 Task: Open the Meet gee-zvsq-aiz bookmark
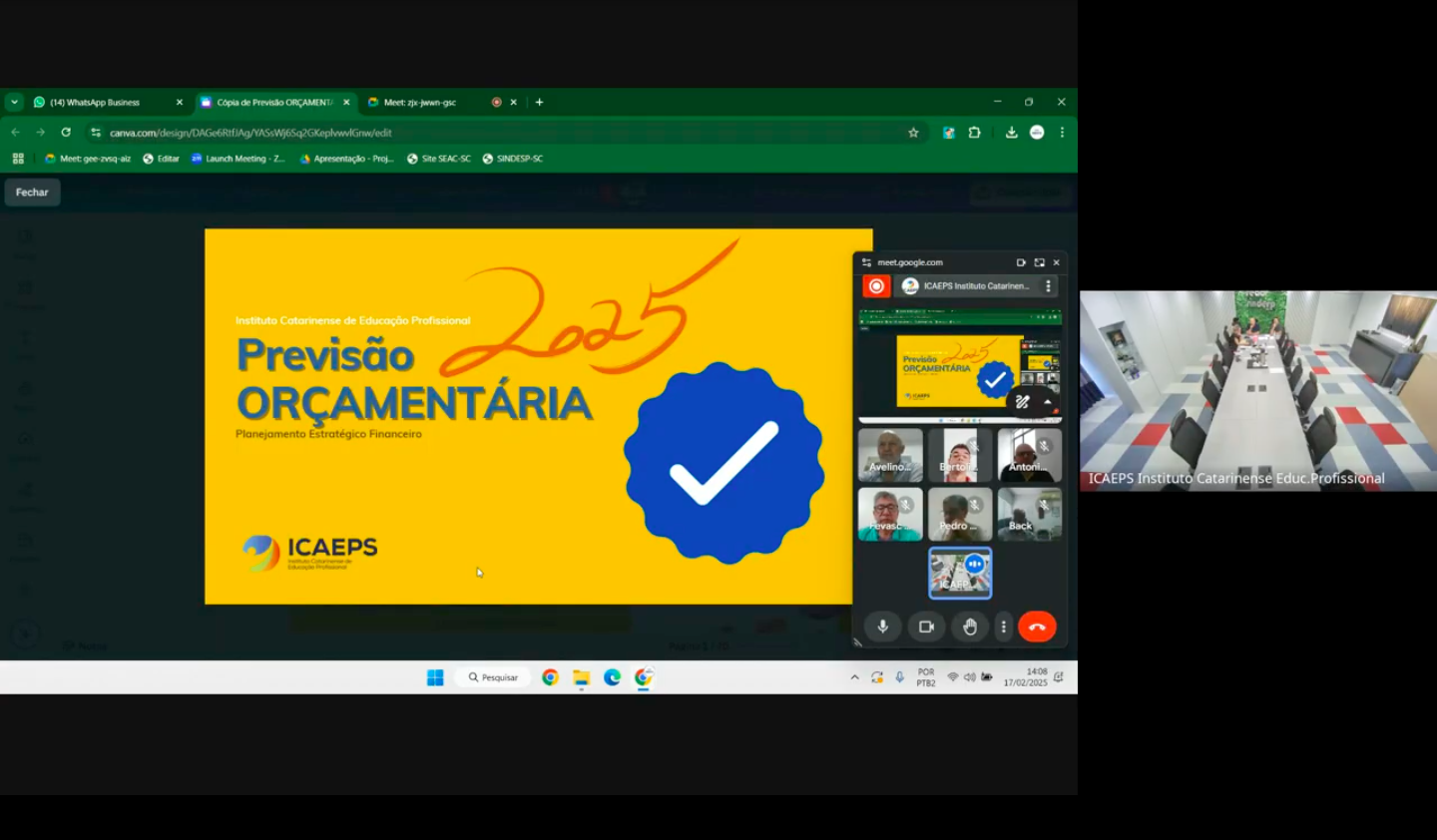coord(88,159)
